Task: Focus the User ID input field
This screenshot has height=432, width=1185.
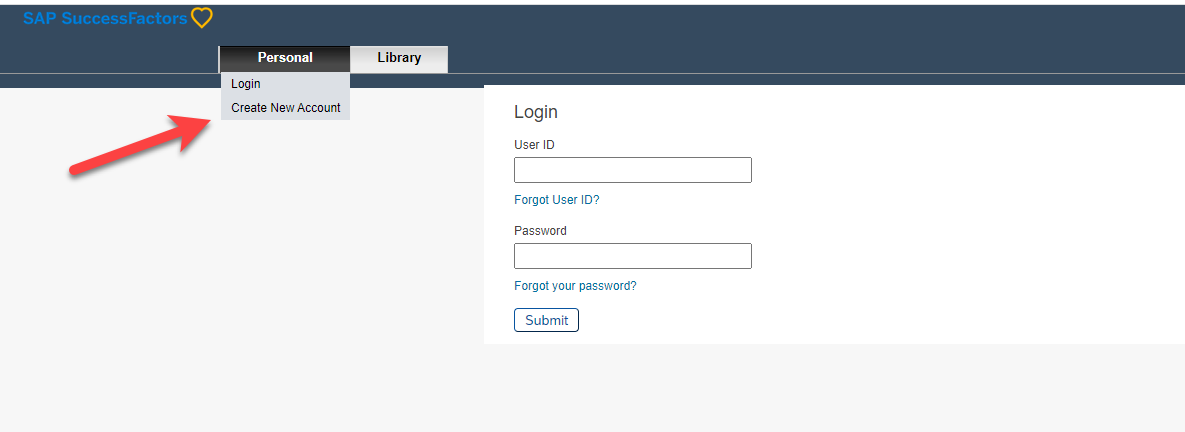Action: tap(633, 170)
